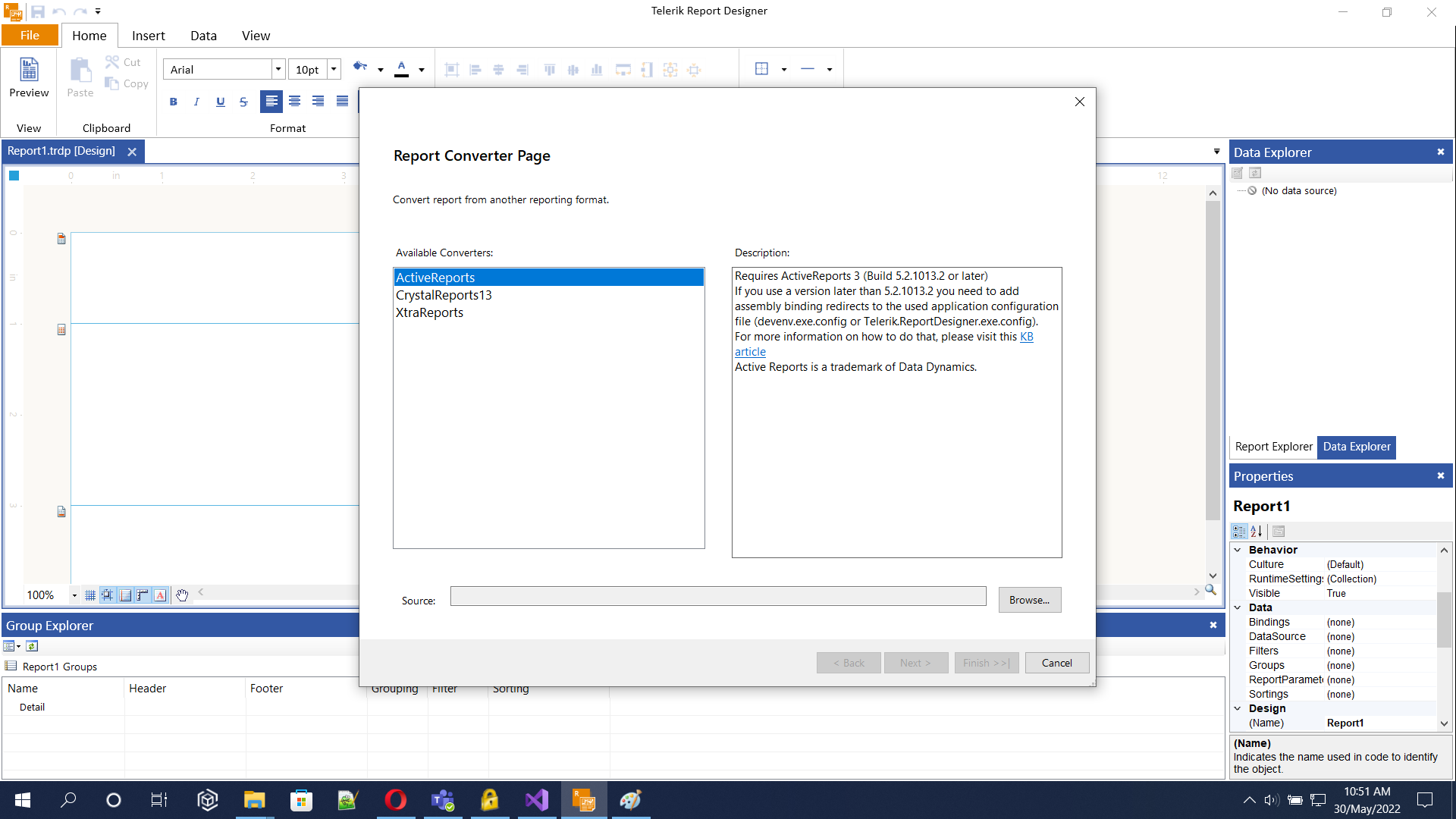The image size is (1456, 819).
Task: Click alphabetical sort in Properties panel
Action: click(x=1257, y=532)
